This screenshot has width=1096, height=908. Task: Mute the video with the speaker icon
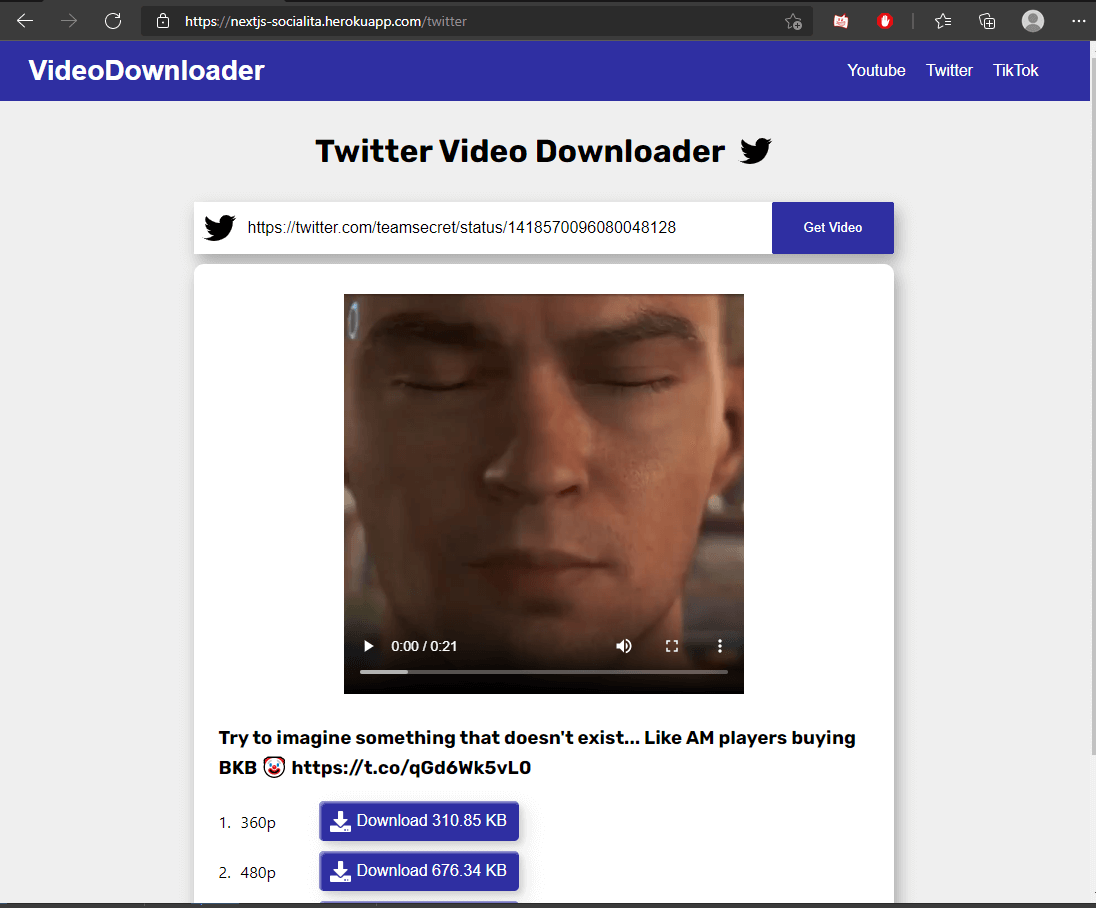(x=623, y=646)
